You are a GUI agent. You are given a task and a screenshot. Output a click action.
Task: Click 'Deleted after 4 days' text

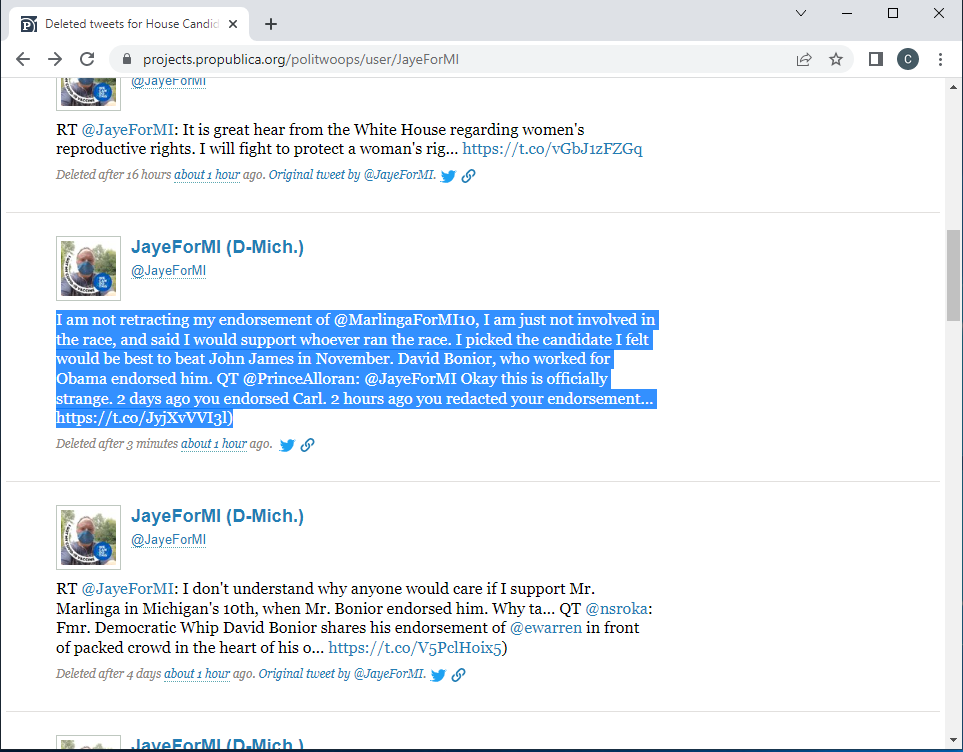tap(109, 673)
